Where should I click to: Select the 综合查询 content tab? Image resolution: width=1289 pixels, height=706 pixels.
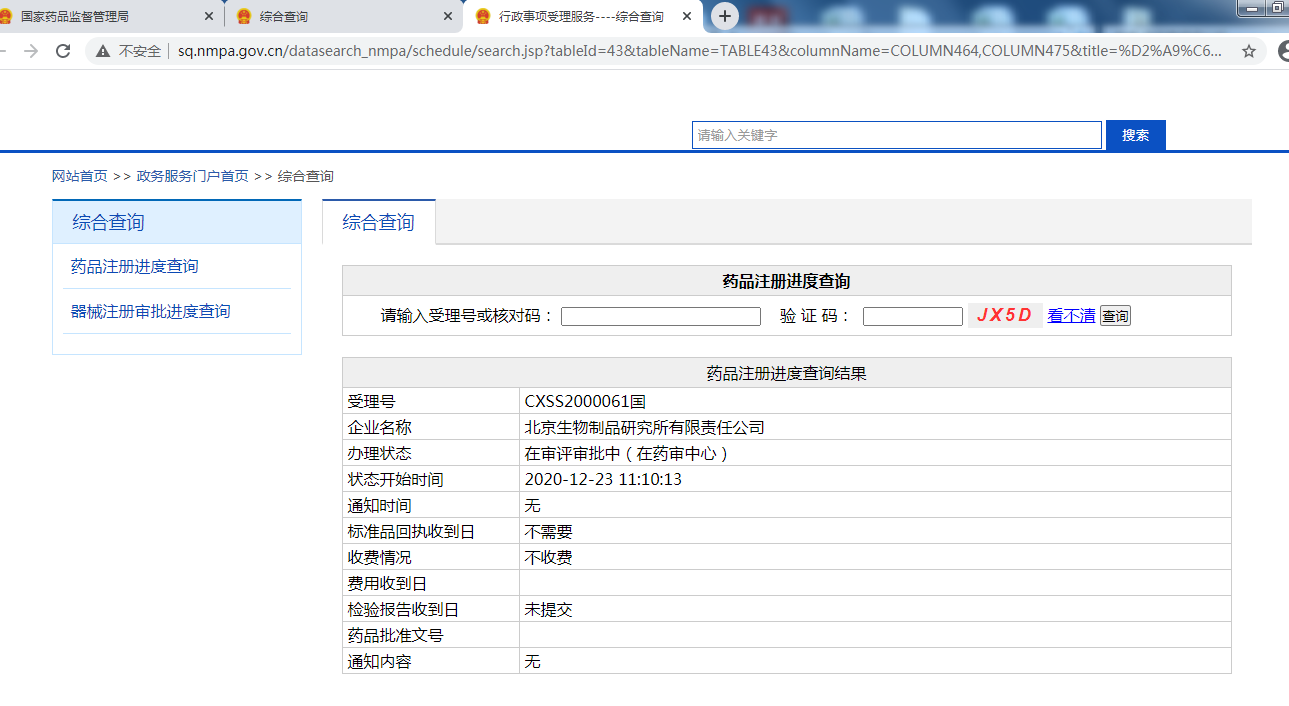(379, 222)
